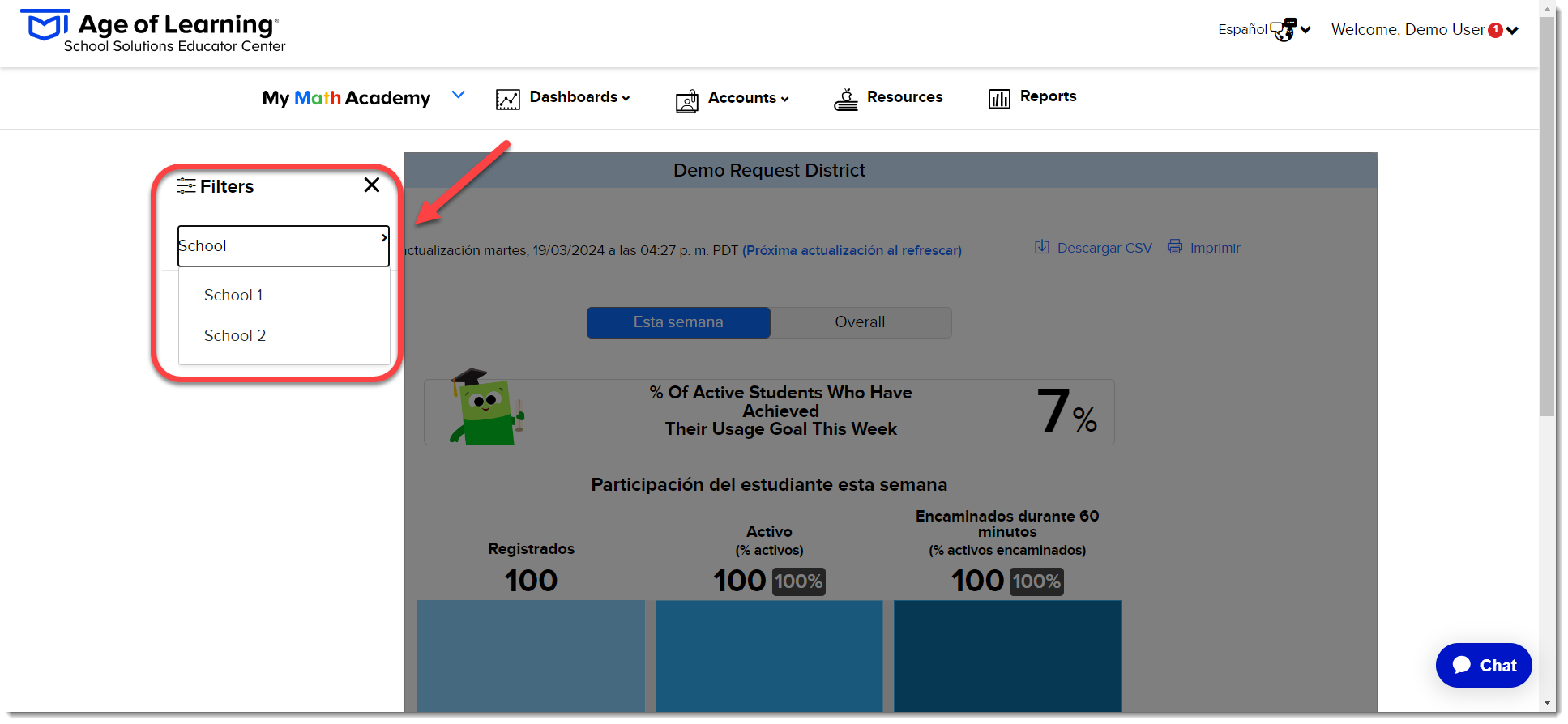Open the Resources page
Viewport: 1568px width, 724px height.
(x=904, y=97)
